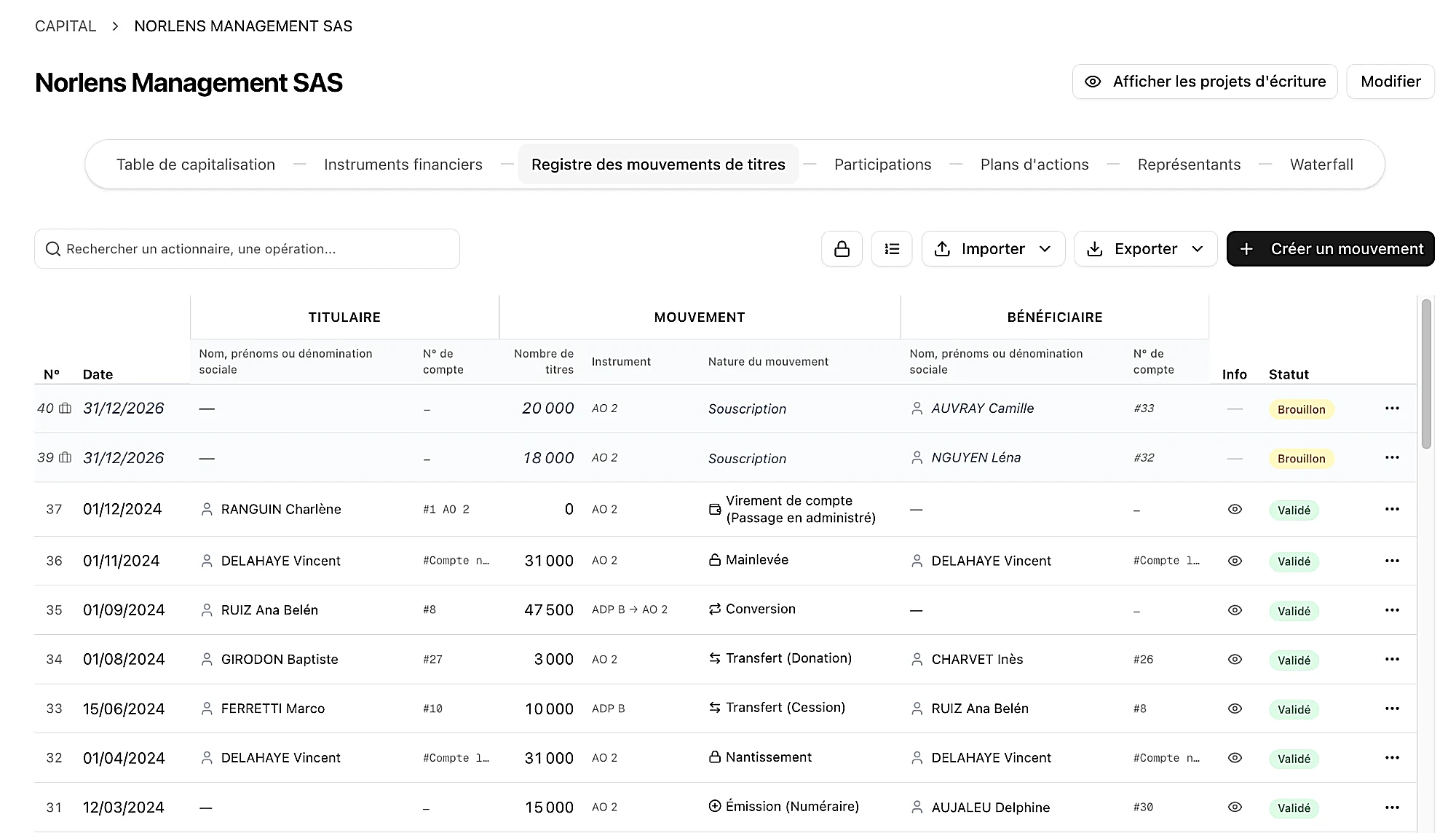
Task: Switch to Table de capitalisation tab
Action: 196,165
